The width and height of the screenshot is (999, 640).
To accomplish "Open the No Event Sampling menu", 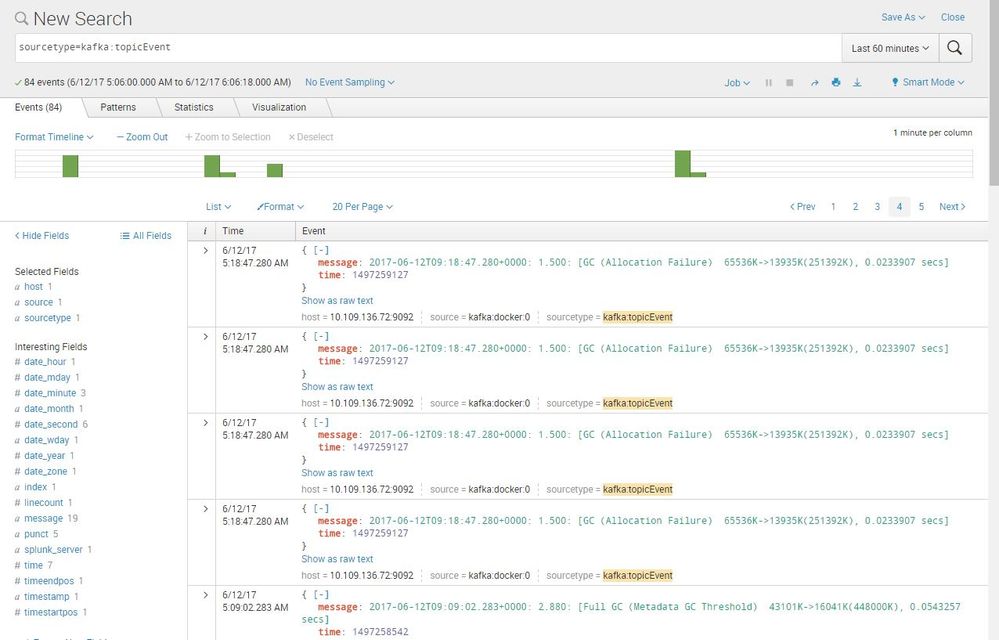I will point(349,82).
